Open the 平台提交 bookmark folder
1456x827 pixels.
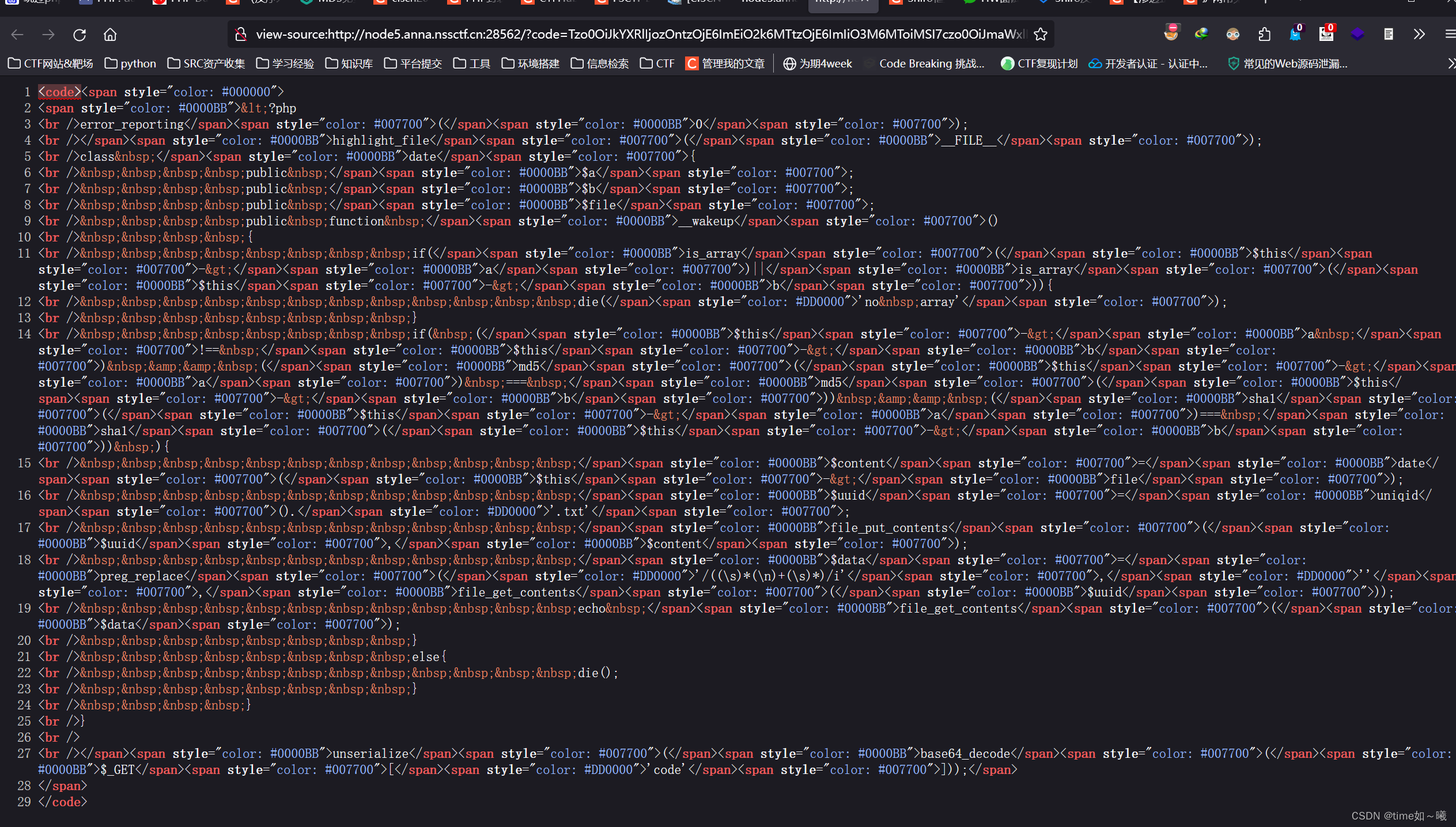(413, 63)
